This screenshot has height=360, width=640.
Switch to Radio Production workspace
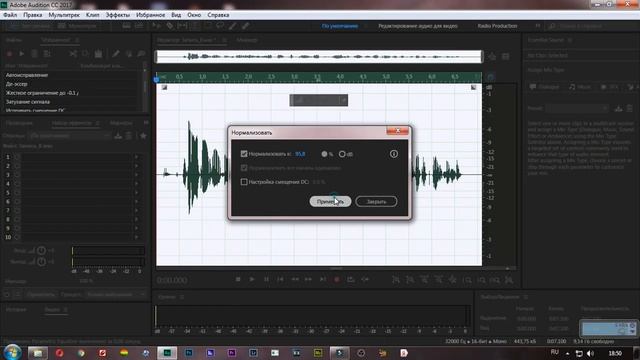[x=497, y=26]
